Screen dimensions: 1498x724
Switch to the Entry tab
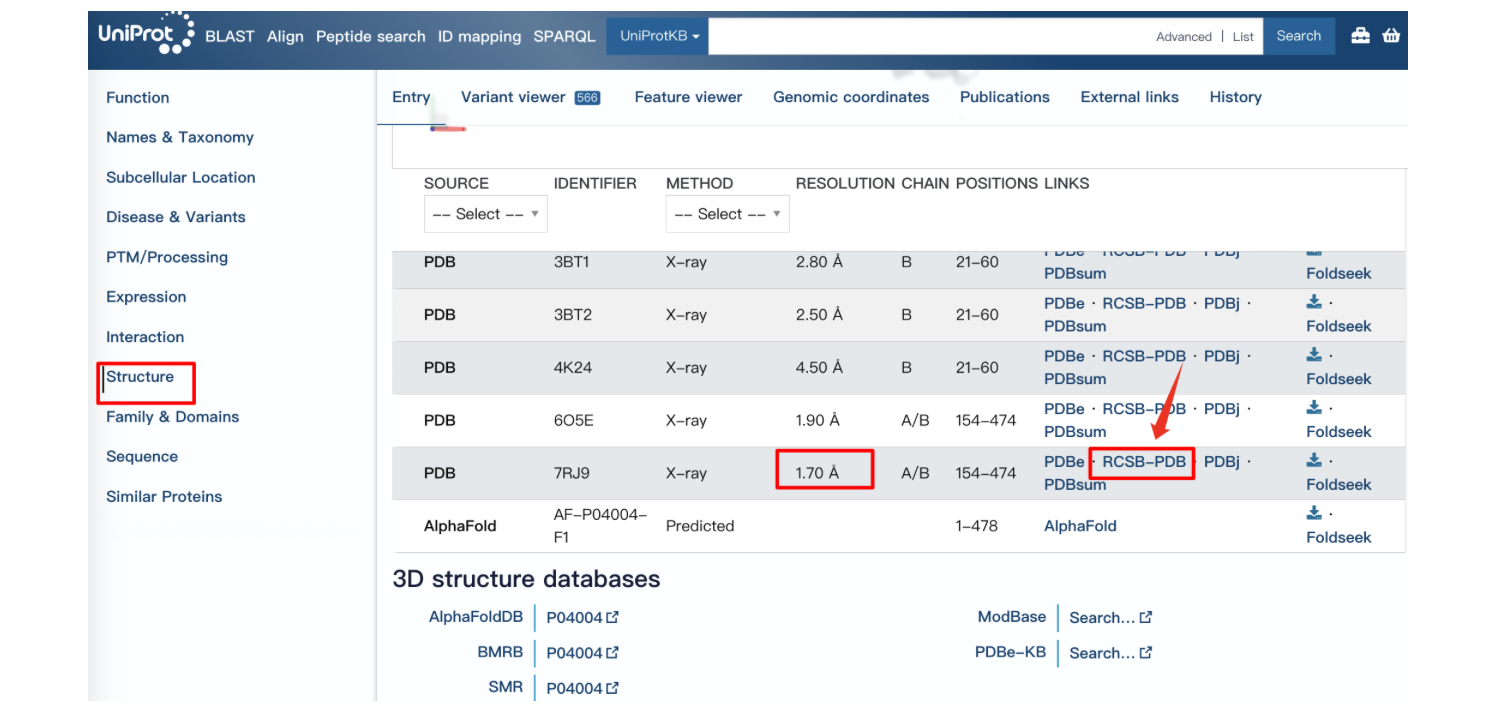click(x=411, y=97)
